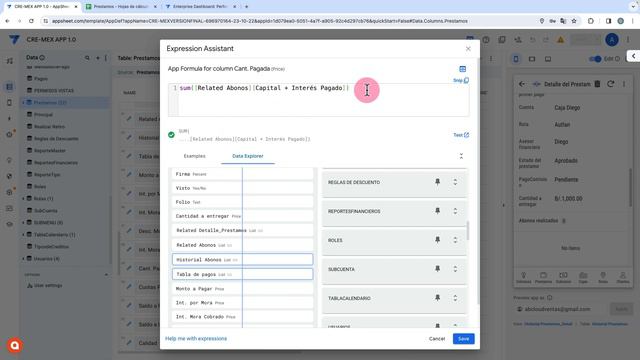
Task: Collapse the preview panel with the chevron
Action: 633,56
